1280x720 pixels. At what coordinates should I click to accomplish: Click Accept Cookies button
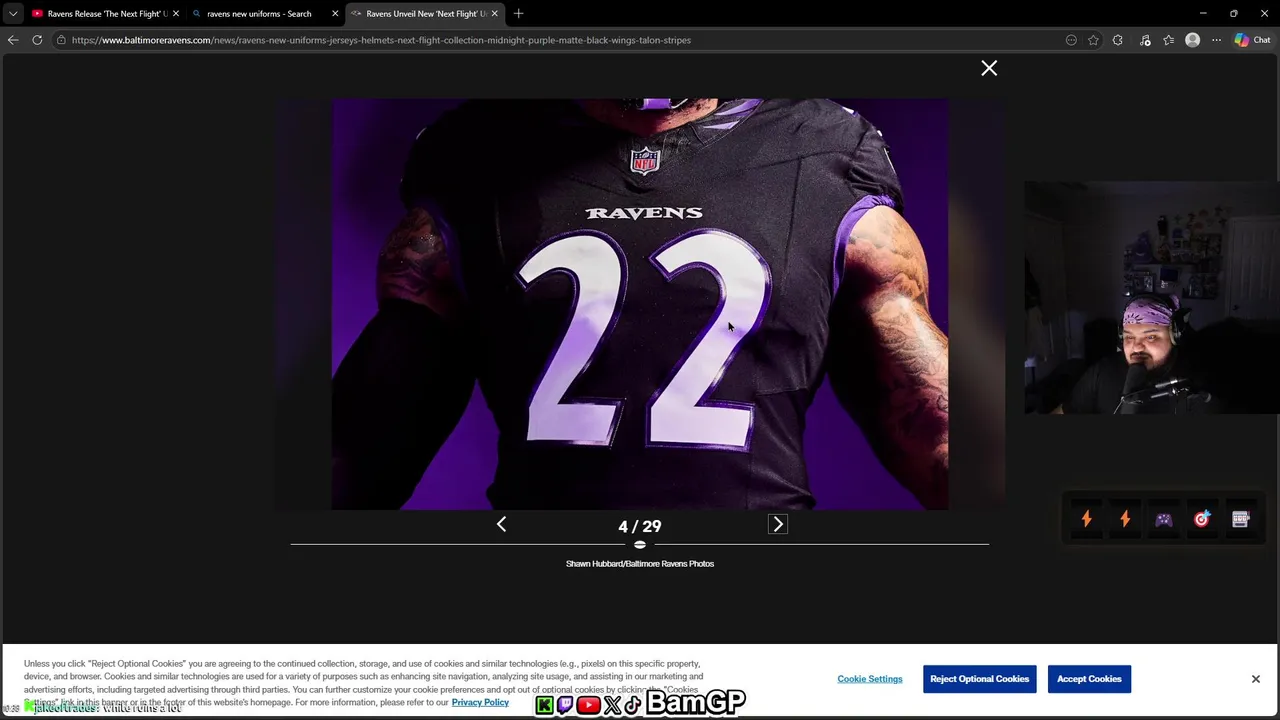click(x=1089, y=679)
